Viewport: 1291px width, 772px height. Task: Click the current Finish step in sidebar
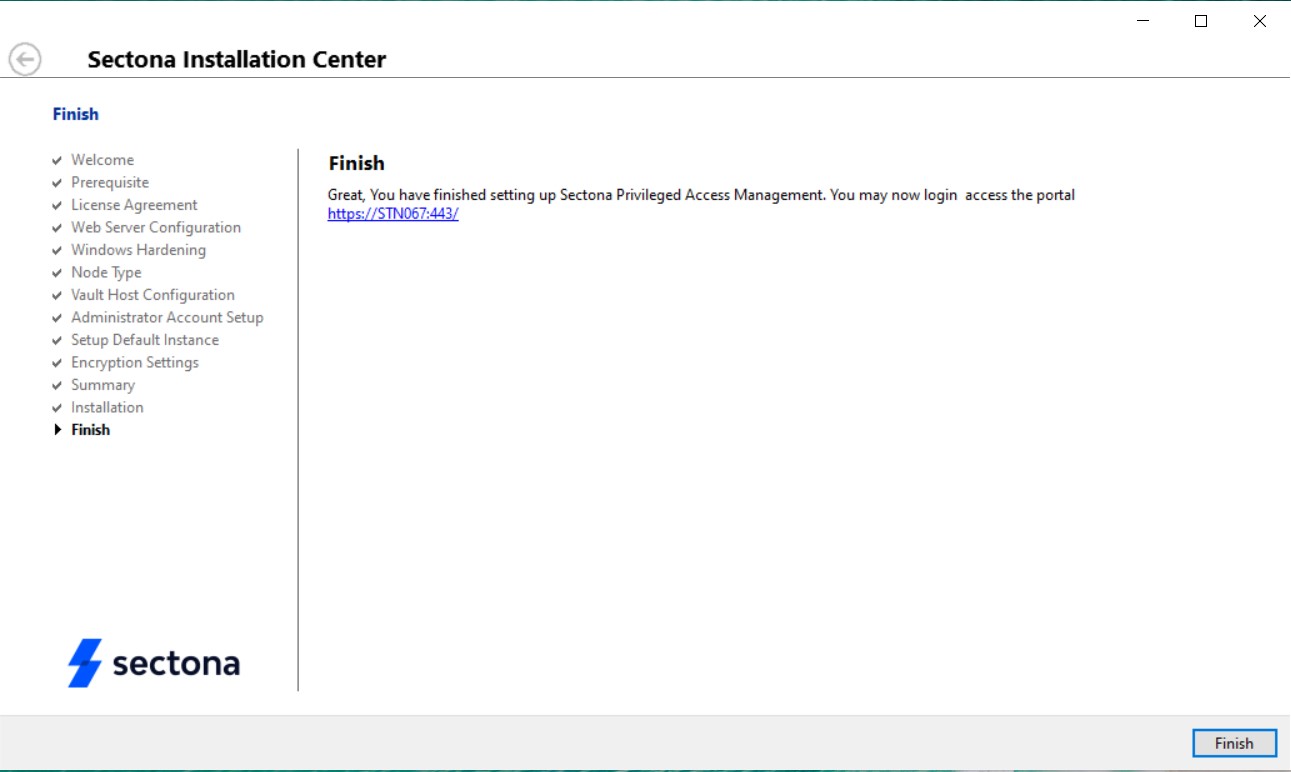click(91, 430)
